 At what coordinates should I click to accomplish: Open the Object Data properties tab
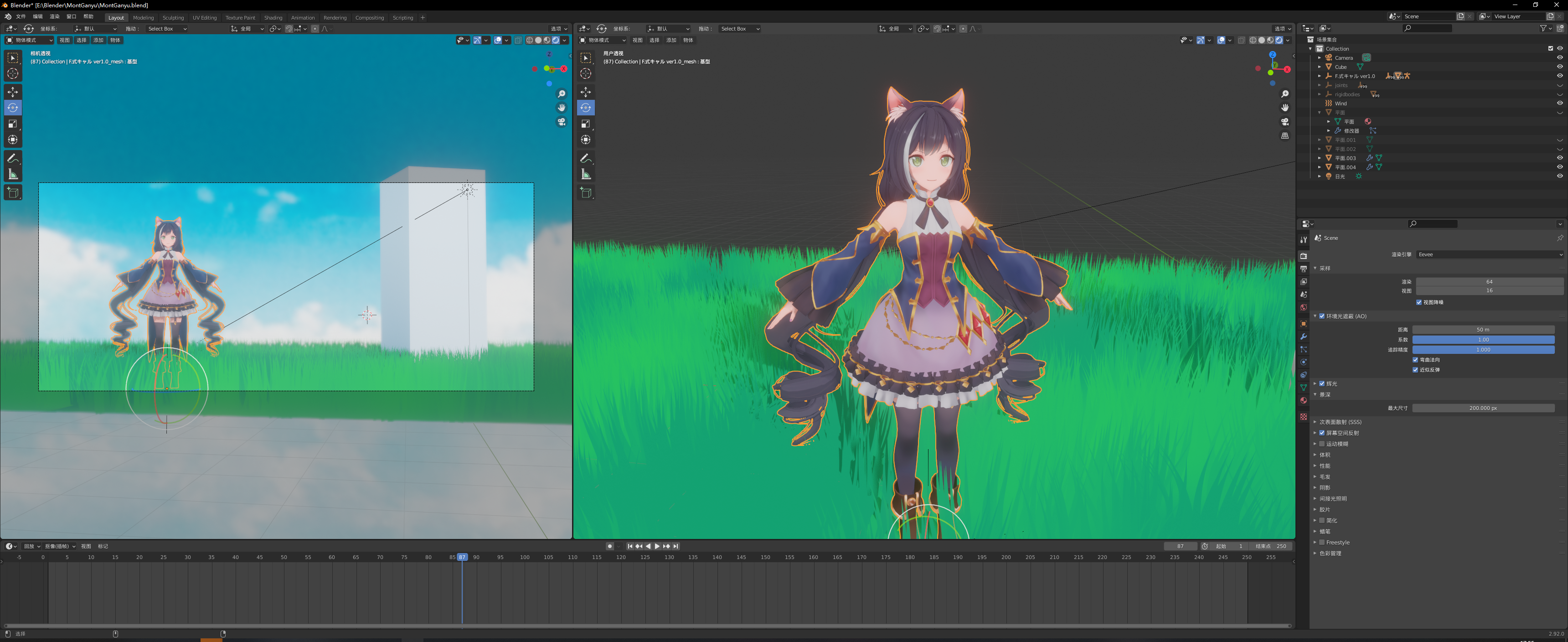pos(1303,388)
